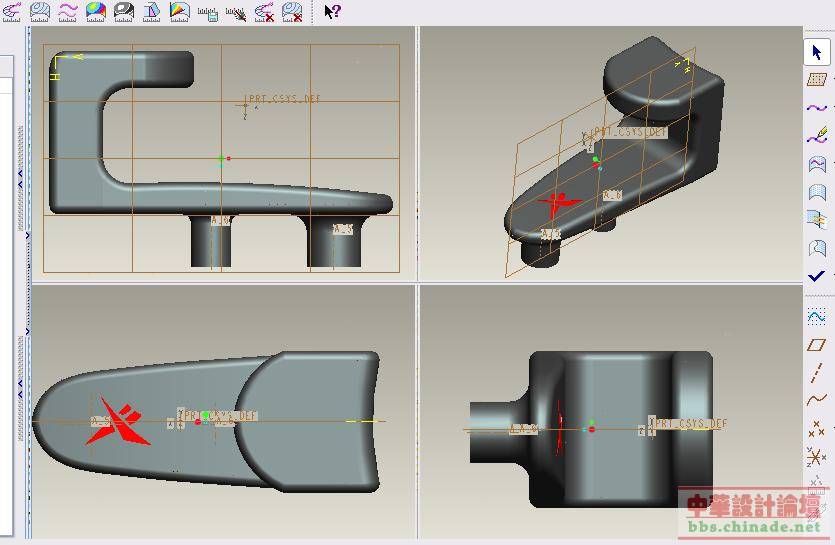Click PRT_CSYS_DEF label in the side profile view
Image resolution: width=835 pixels, height=545 pixels.
285,99
